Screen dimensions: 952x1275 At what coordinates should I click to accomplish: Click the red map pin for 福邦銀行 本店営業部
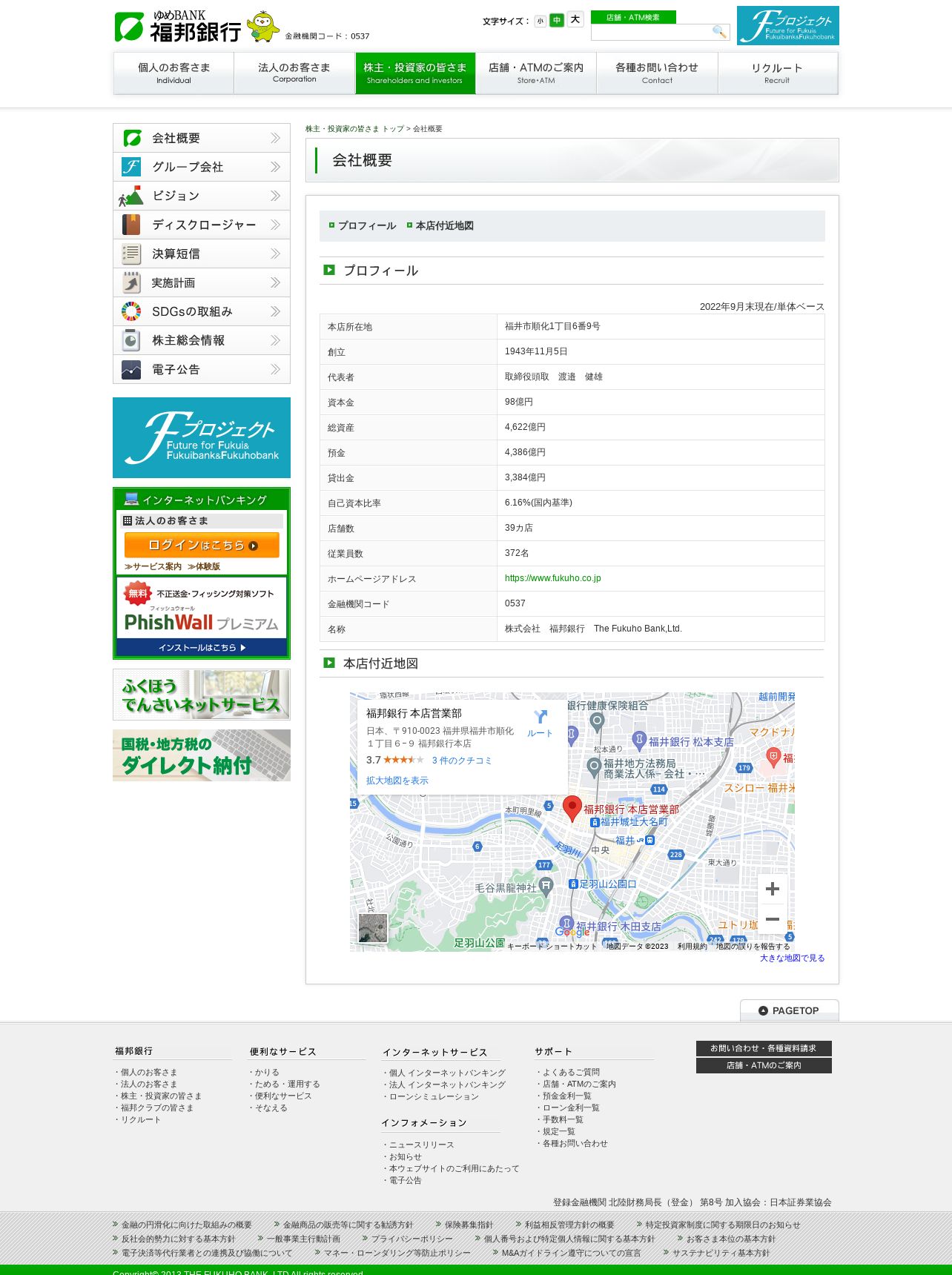(x=572, y=809)
